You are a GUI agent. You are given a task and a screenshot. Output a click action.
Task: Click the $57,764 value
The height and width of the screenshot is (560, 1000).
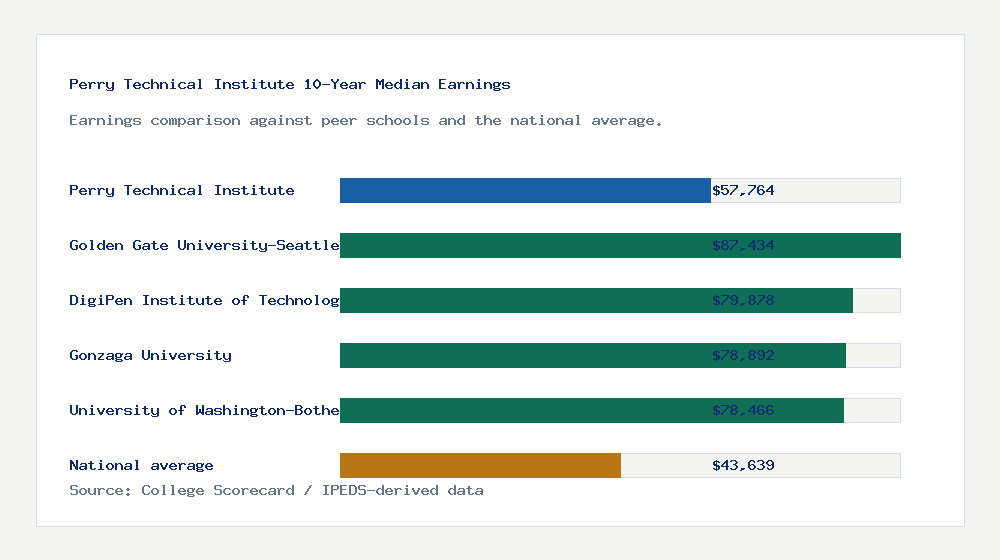pyautogui.click(x=743, y=190)
